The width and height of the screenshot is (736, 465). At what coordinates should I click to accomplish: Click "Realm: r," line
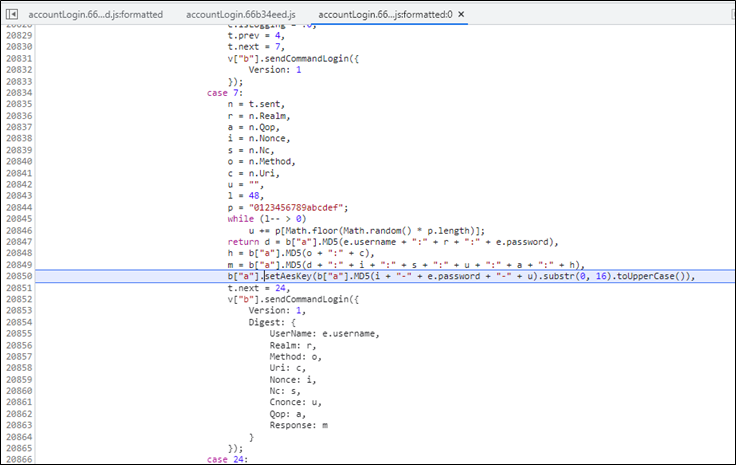293,345
